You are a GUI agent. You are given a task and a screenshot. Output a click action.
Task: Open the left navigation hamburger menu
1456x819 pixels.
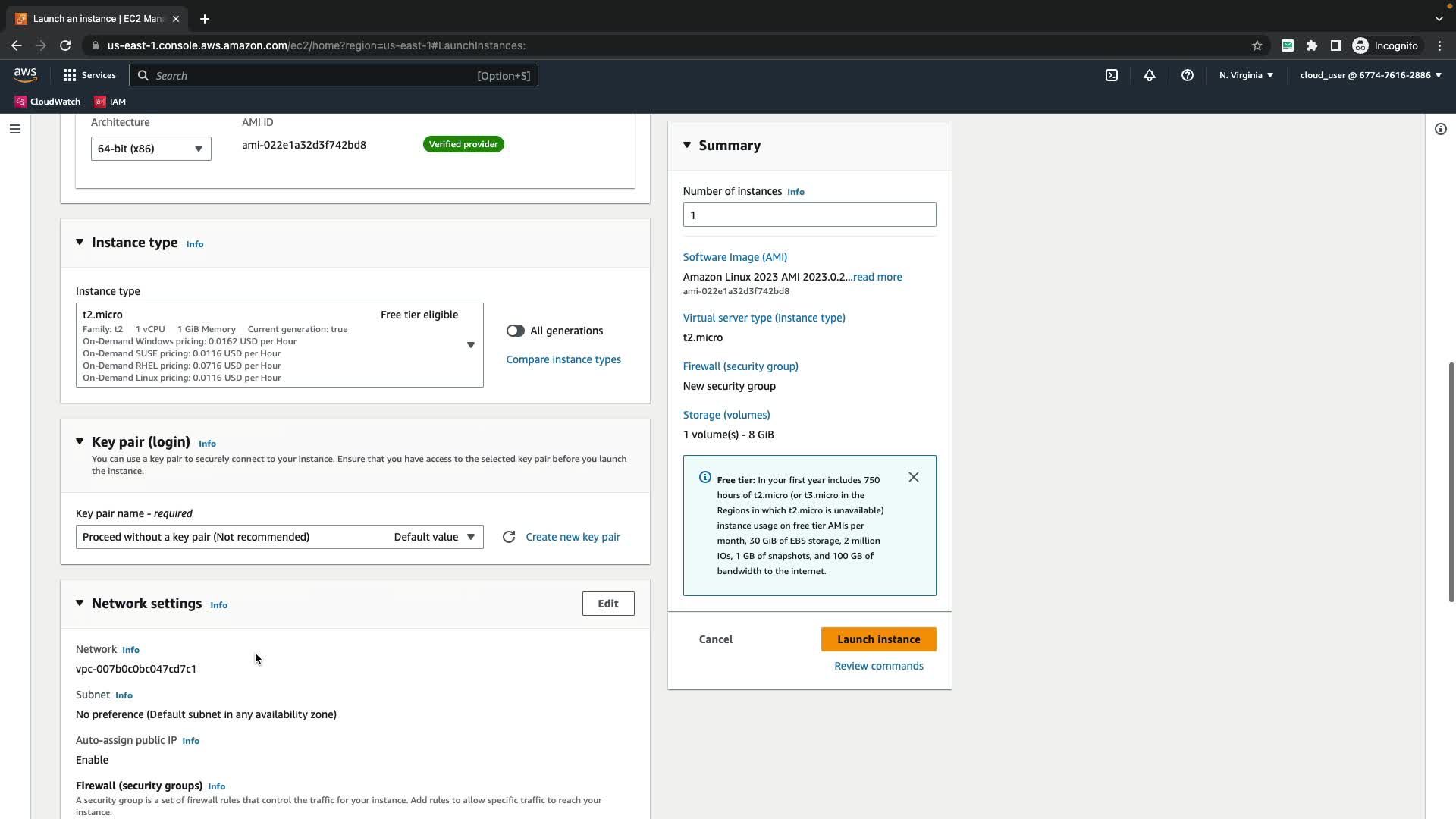click(14, 129)
